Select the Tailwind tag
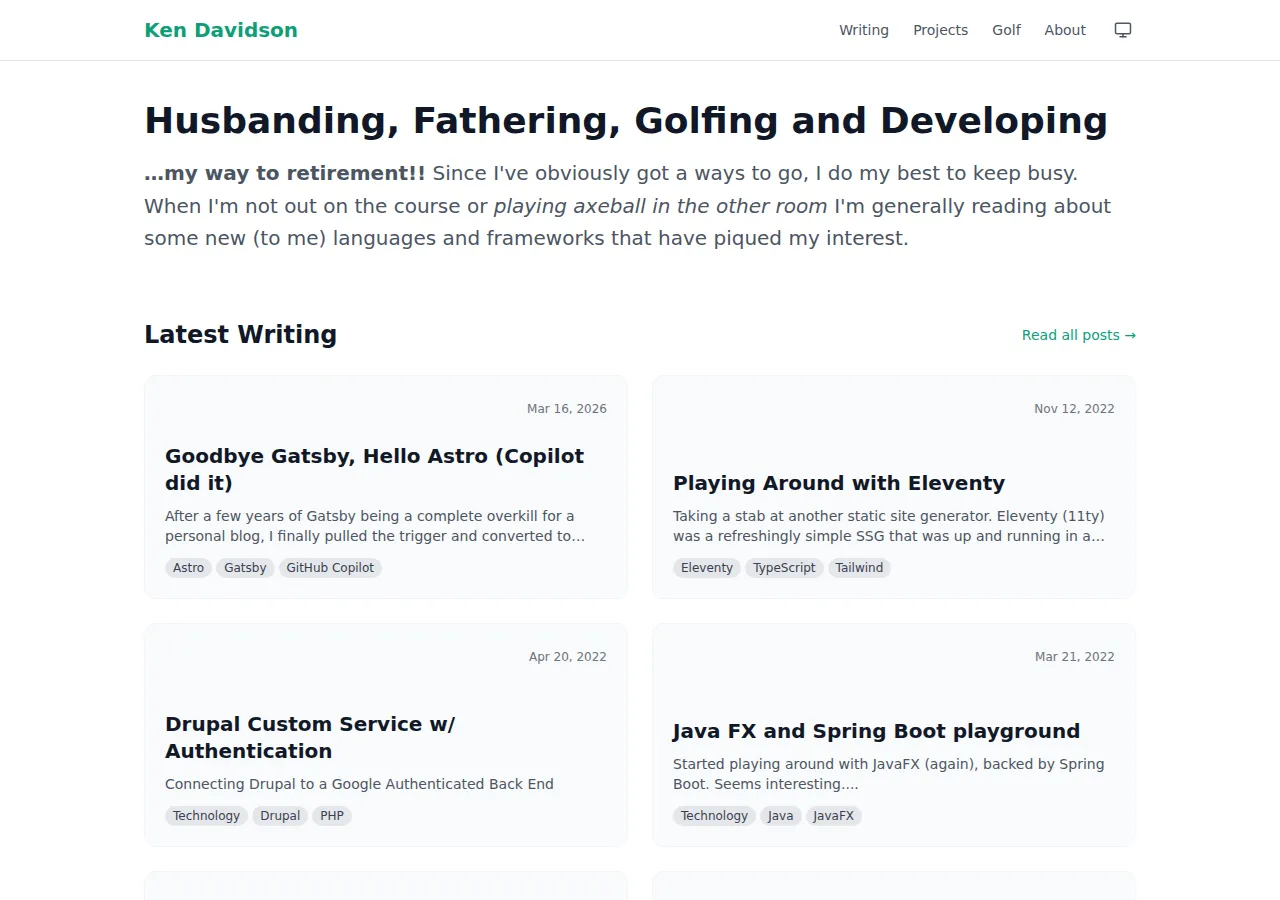This screenshot has height=900, width=1280. pos(859,567)
